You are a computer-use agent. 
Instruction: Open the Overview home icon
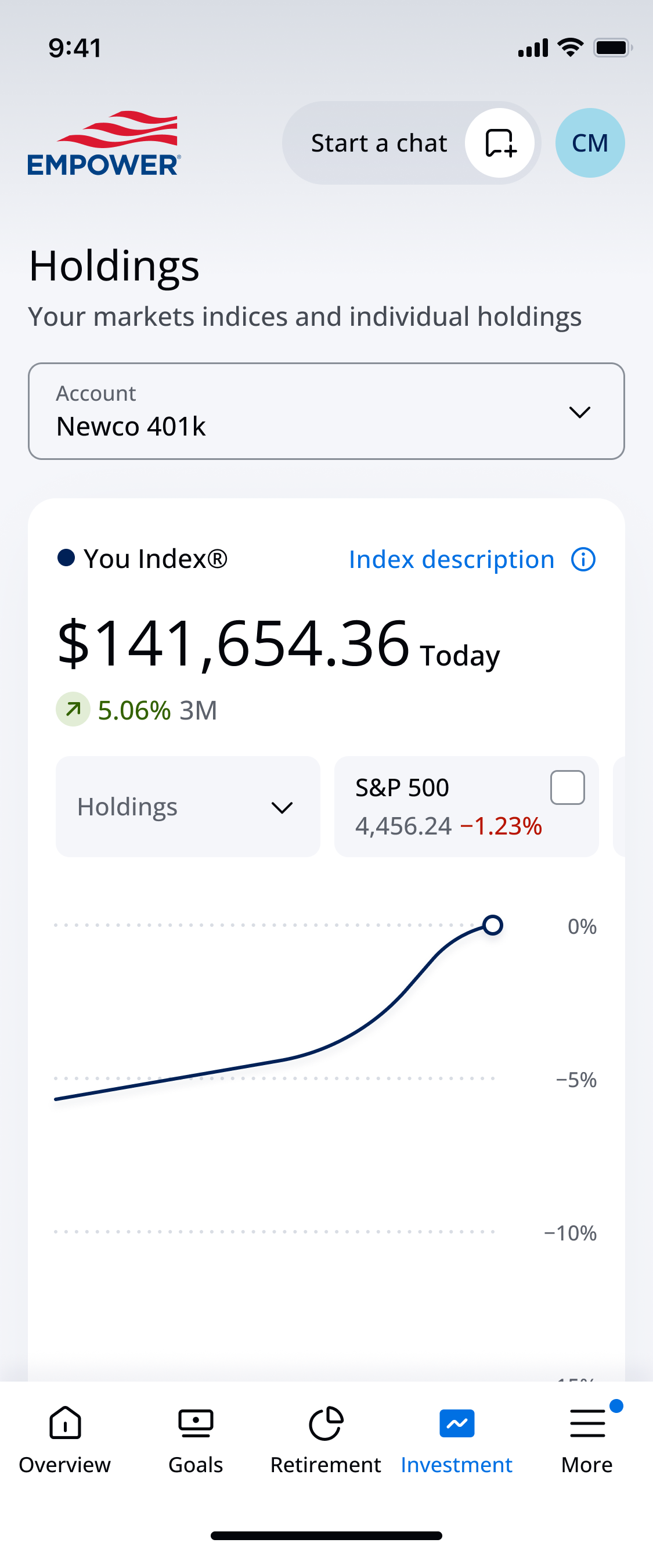coord(65,1423)
